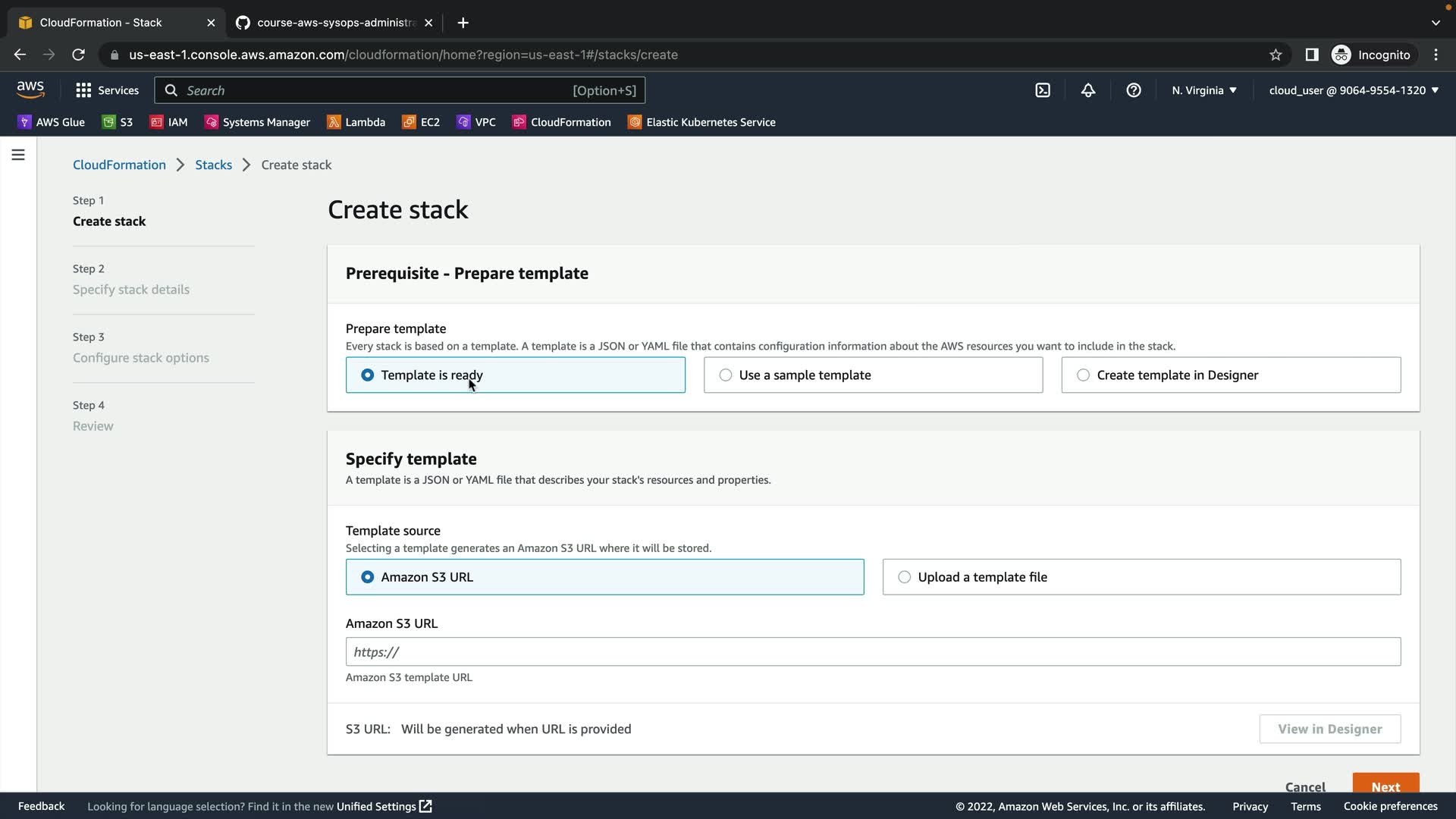Image resolution: width=1456 pixels, height=819 pixels.
Task: Click the Amazon S3 URL input field
Action: pyautogui.click(x=872, y=652)
